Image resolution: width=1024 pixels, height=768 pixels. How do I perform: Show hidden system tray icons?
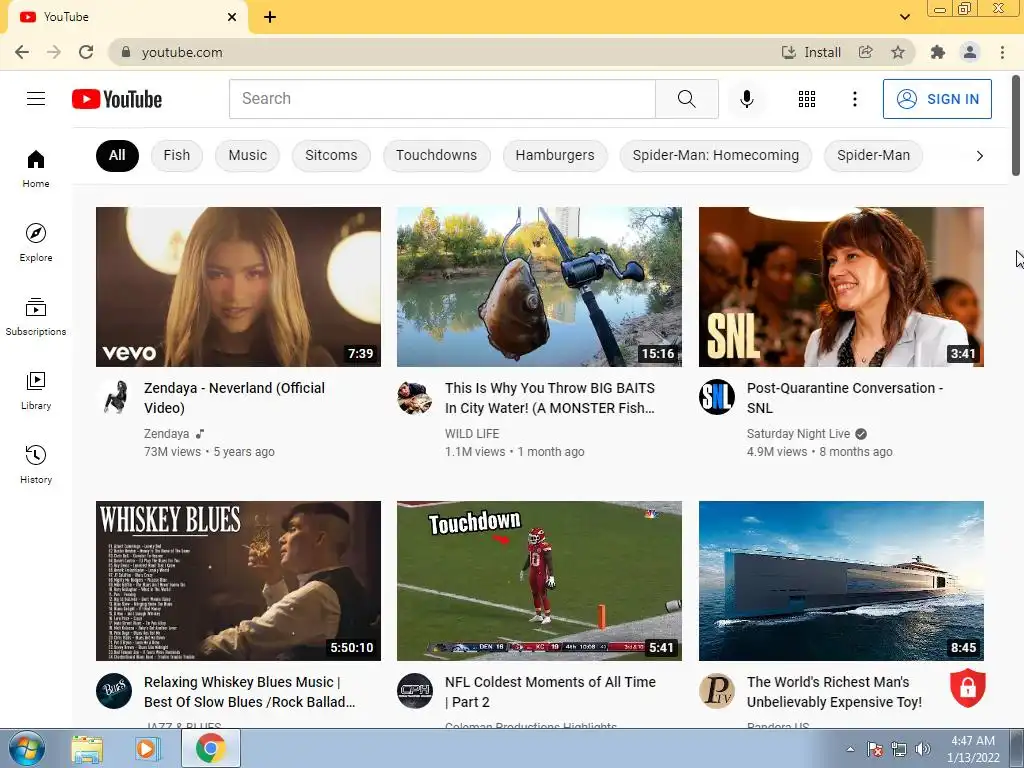click(x=850, y=749)
